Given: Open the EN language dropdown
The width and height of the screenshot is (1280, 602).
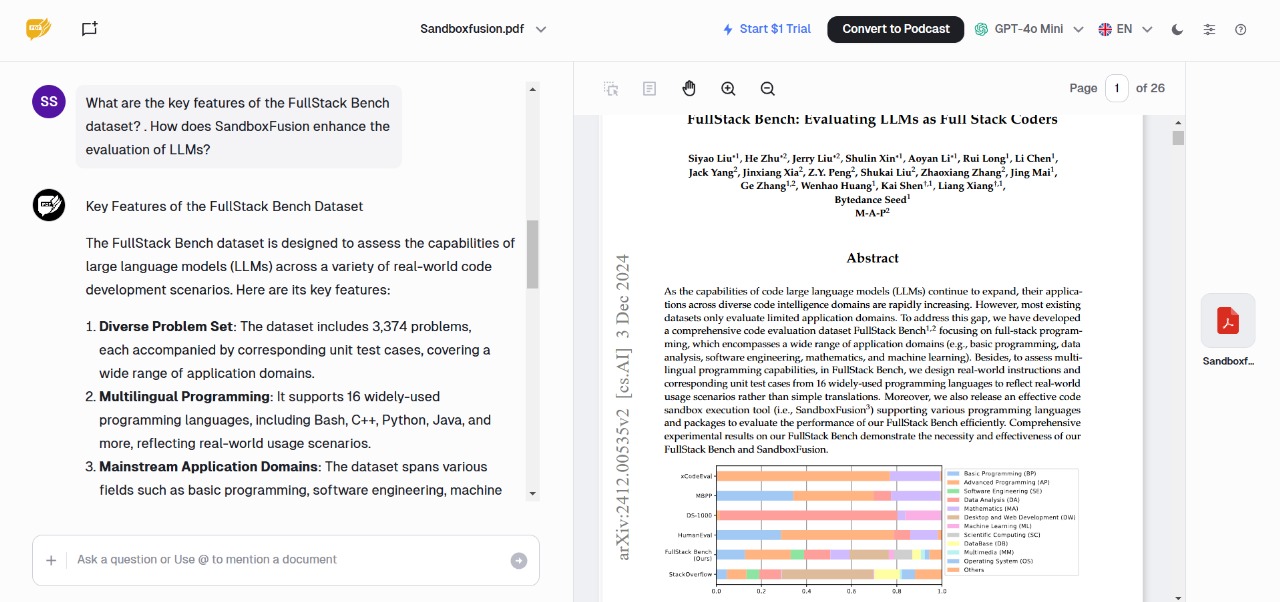Looking at the screenshot, I should pyautogui.click(x=1124, y=29).
